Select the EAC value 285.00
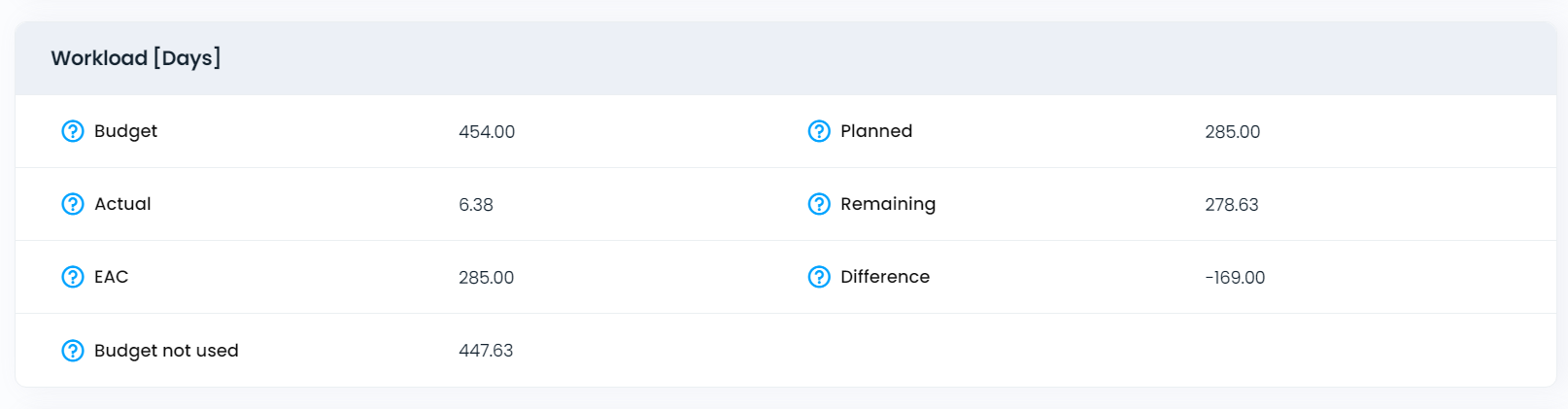The height and width of the screenshot is (409, 1568). 487,278
